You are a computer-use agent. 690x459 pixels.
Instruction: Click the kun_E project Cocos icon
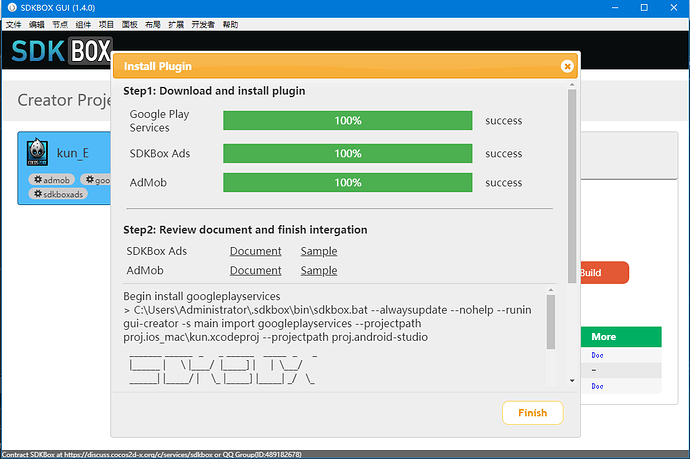click(37, 152)
